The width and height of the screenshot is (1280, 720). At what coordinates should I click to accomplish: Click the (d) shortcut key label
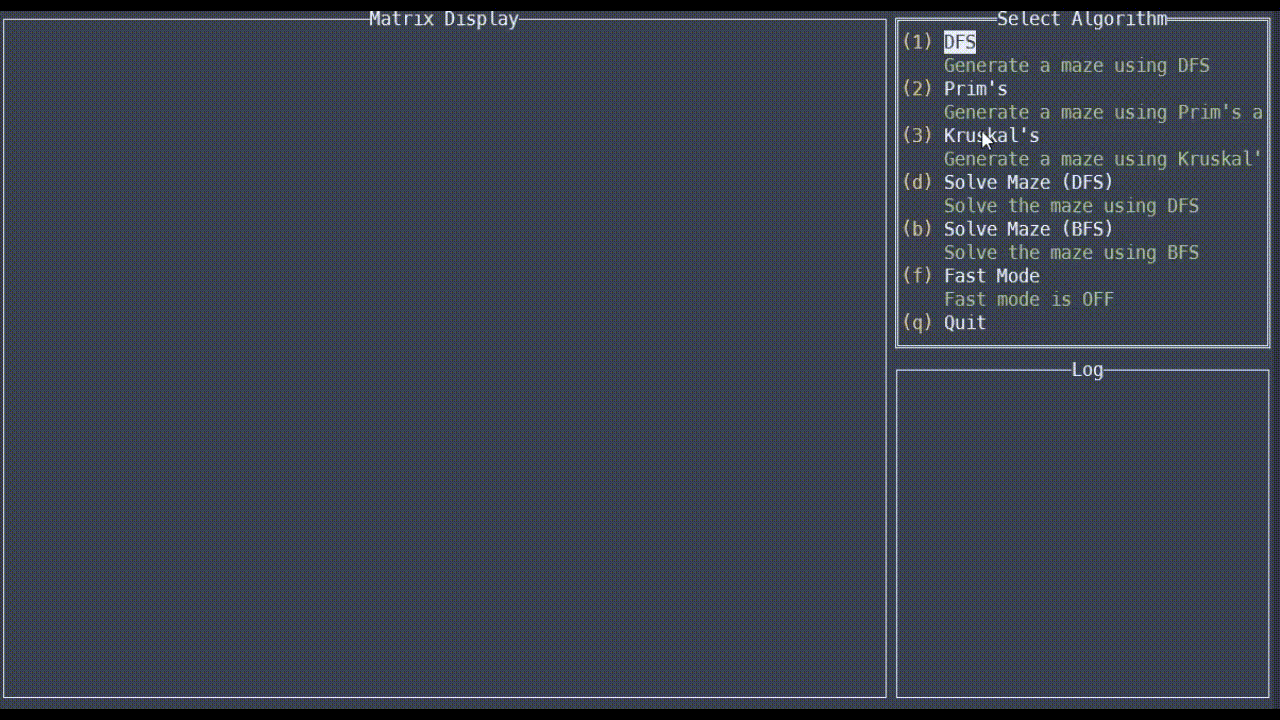tap(917, 182)
